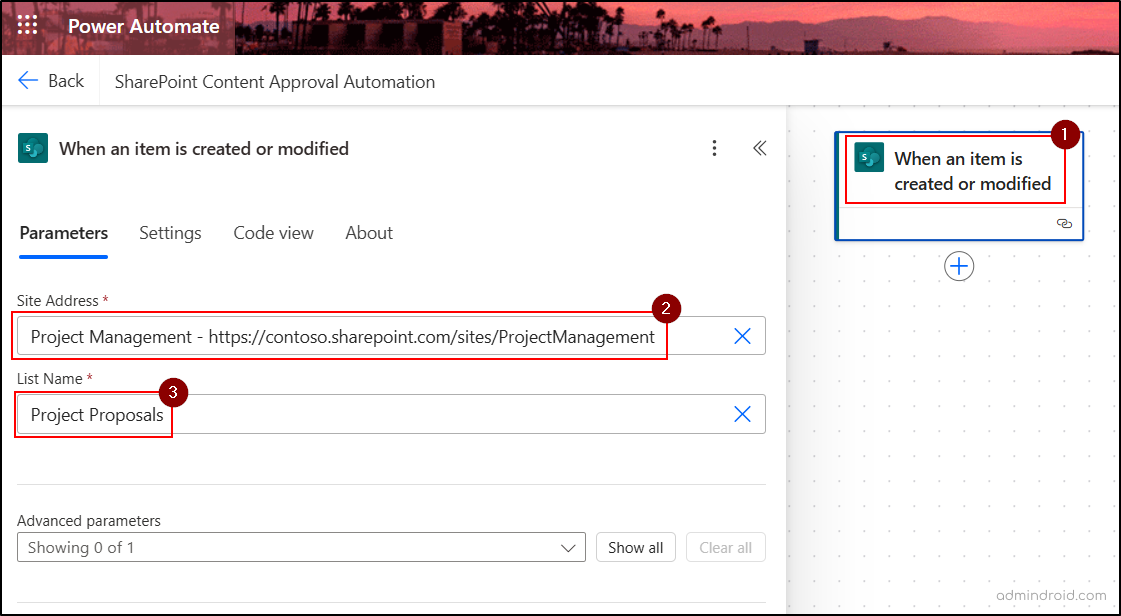Click inside the Site Address input field
Screen dimensions: 1121x616
point(340,335)
